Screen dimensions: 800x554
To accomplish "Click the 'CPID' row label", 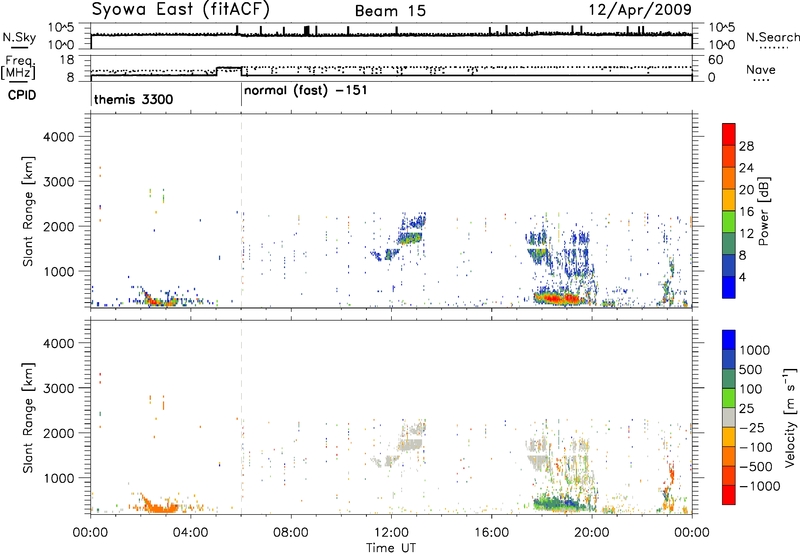I will [x=22, y=95].
